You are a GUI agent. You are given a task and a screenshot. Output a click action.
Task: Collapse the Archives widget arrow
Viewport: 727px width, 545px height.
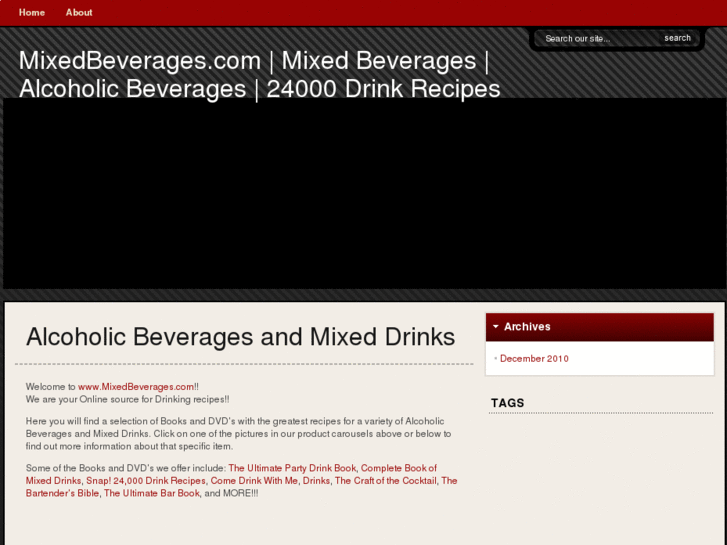[x=496, y=327]
